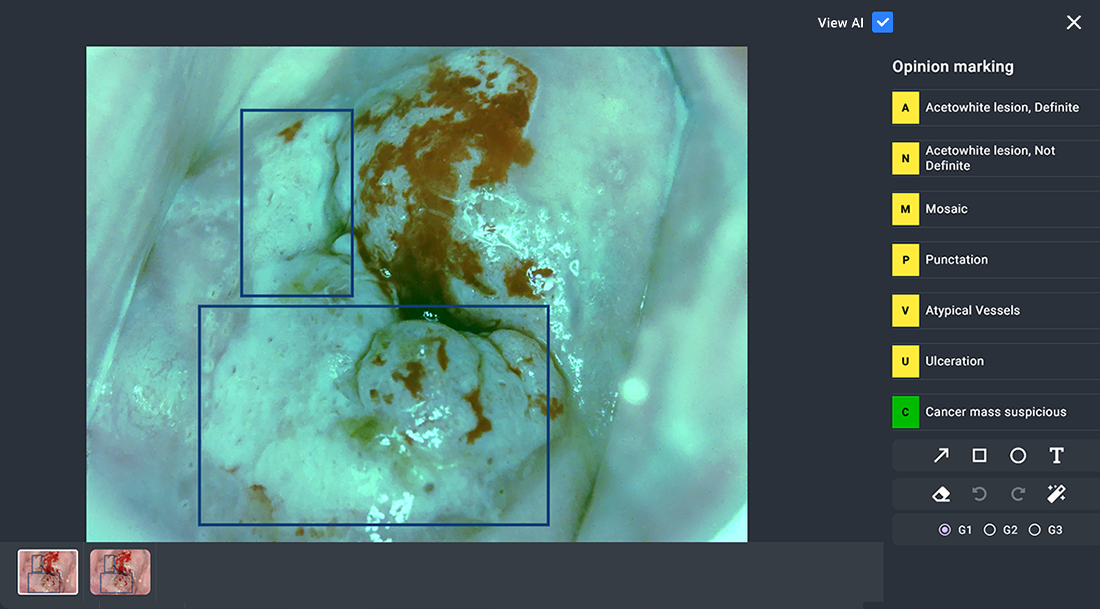This screenshot has width=1100, height=609.
Task: Open the second image thumbnail
Action: click(120, 572)
